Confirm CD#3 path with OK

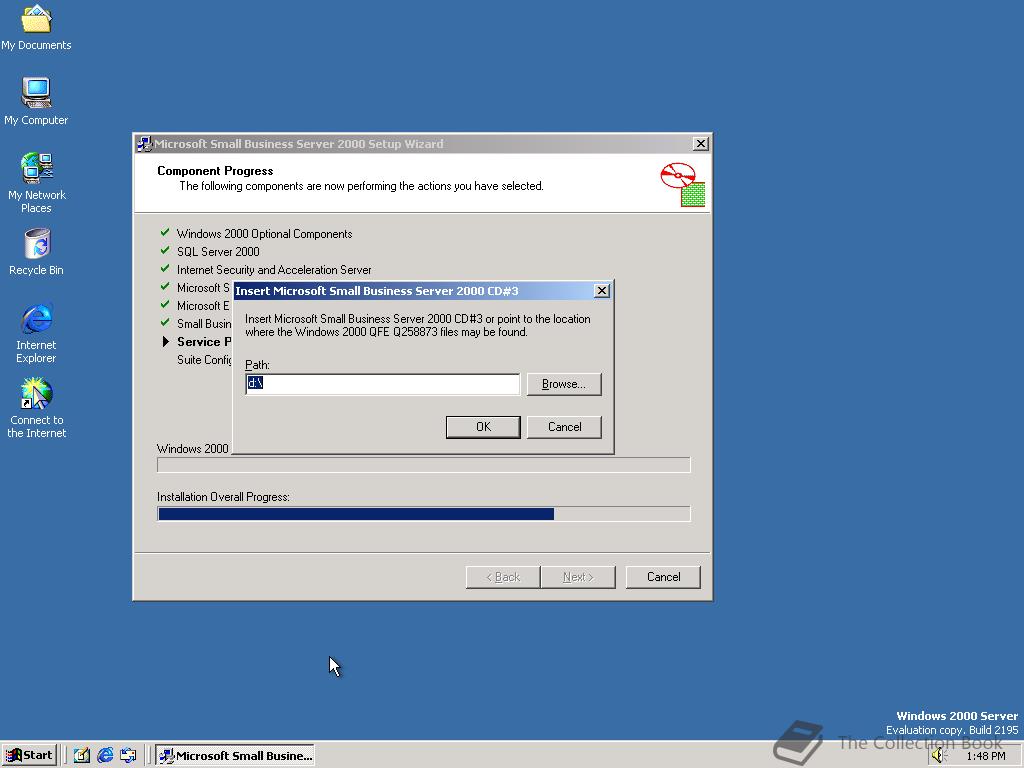pyautogui.click(x=483, y=427)
